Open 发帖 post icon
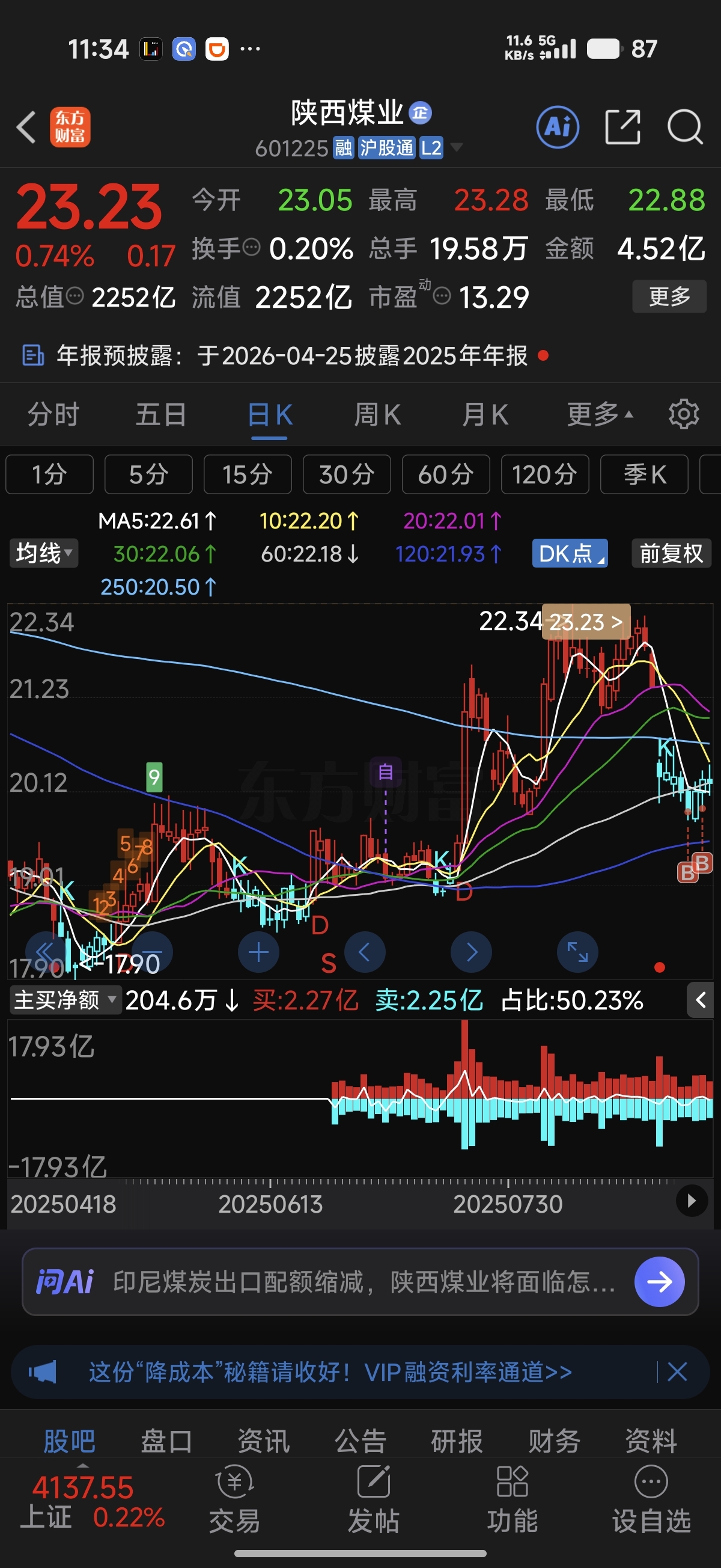This screenshot has width=721, height=1568. pyautogui.click(x=374, y=1500)
